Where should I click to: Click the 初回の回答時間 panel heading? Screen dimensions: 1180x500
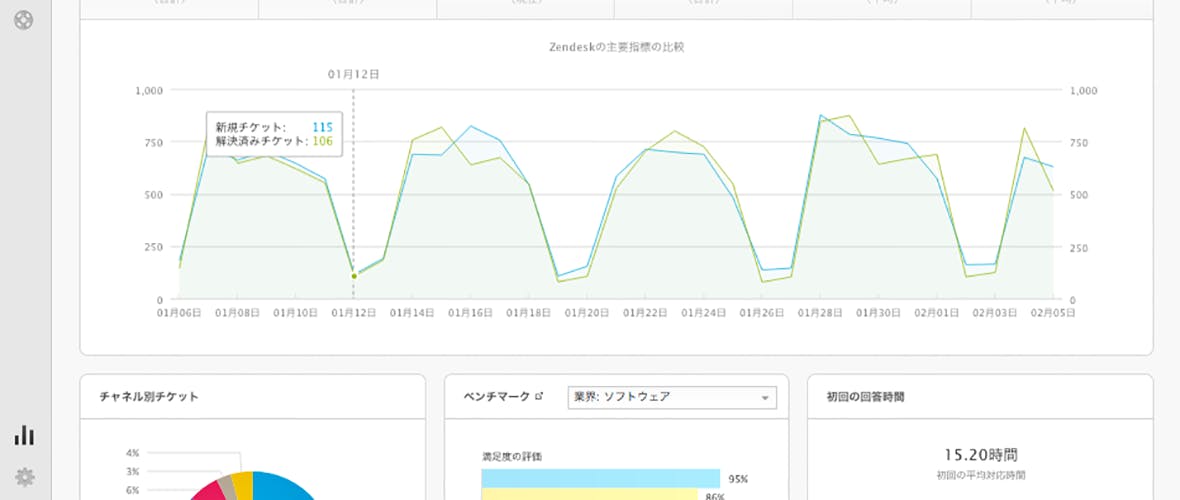[865, 397]
